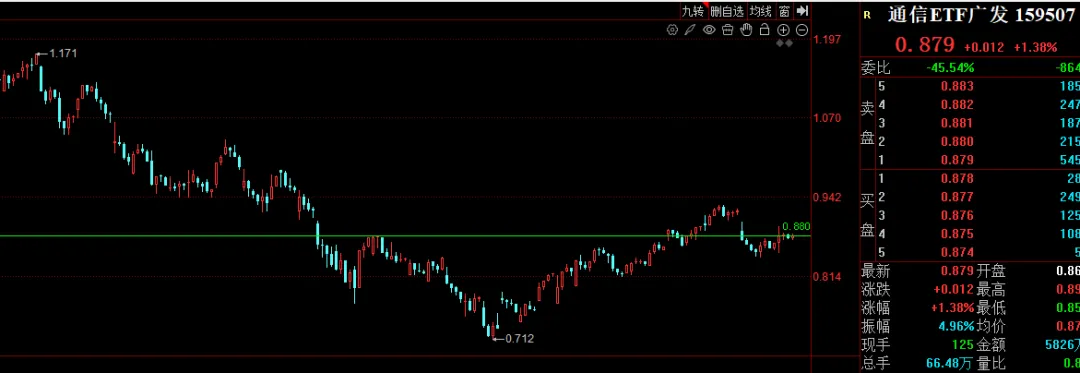Open chart settings gear icon
Image resolution: width=1080 pixels, height=373 pixels.
673,30
